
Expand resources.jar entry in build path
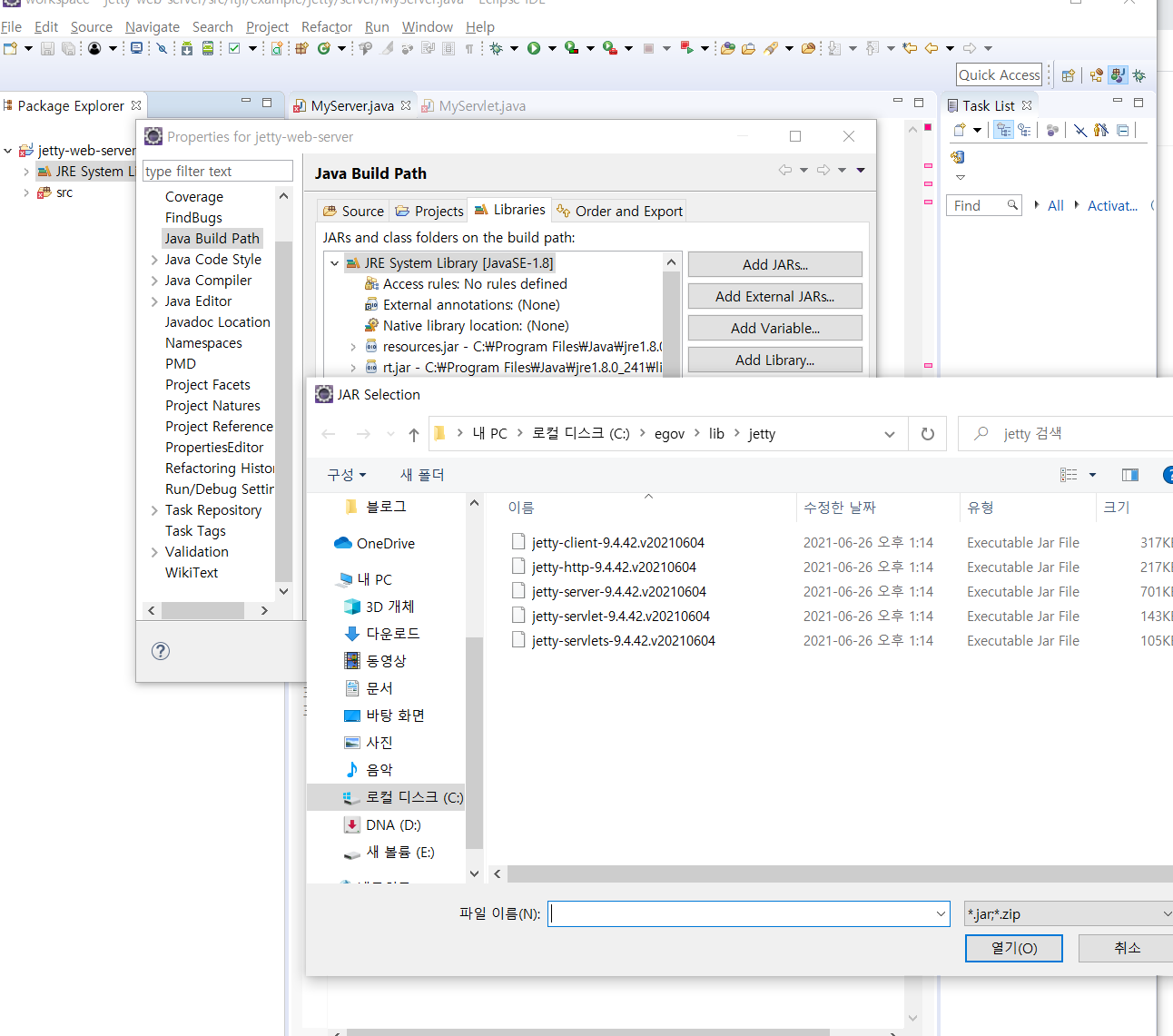(353, 347)
